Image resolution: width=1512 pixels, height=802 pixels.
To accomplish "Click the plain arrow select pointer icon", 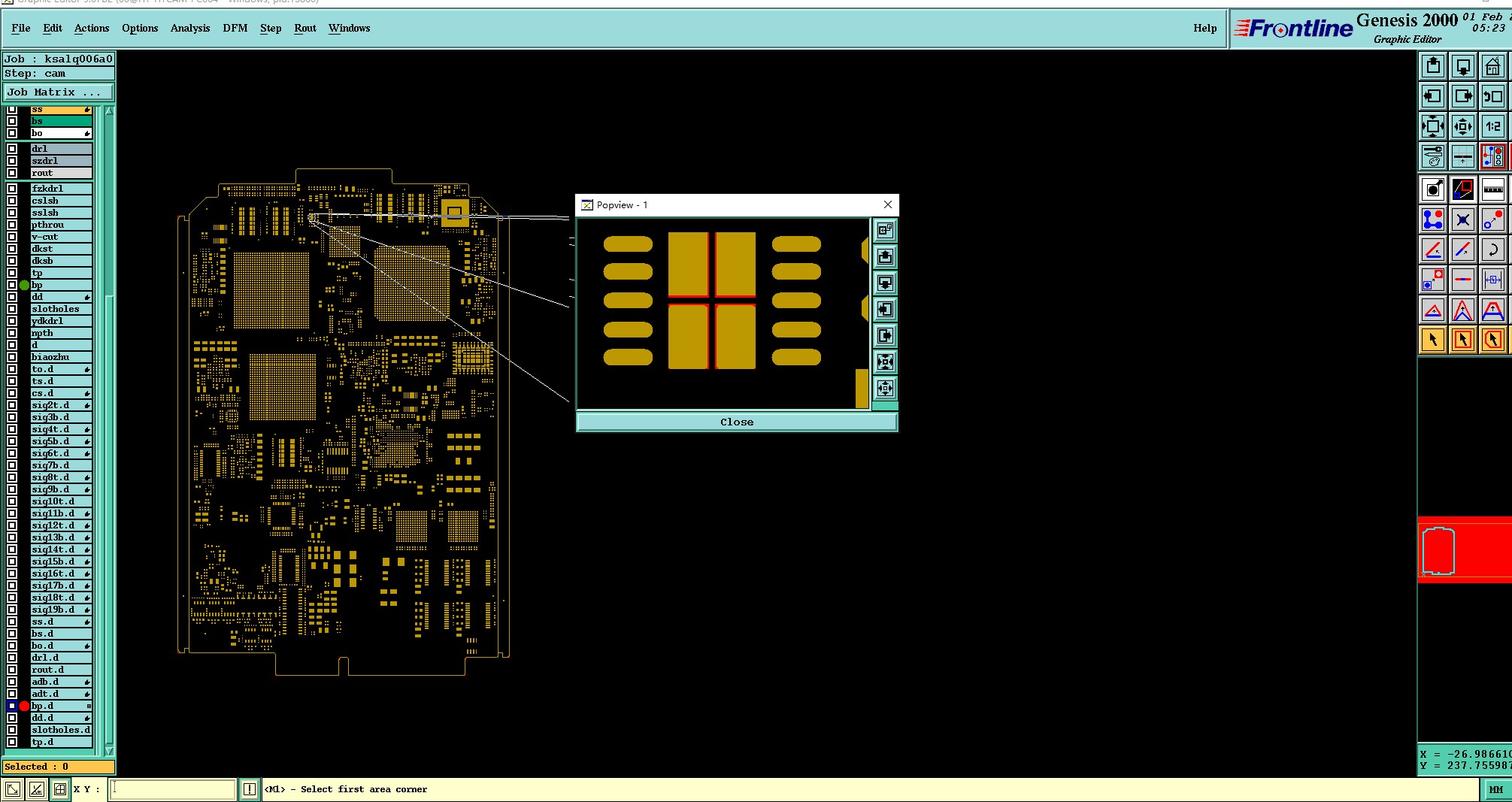I will pyautogui.click(x=1433, y=340).
